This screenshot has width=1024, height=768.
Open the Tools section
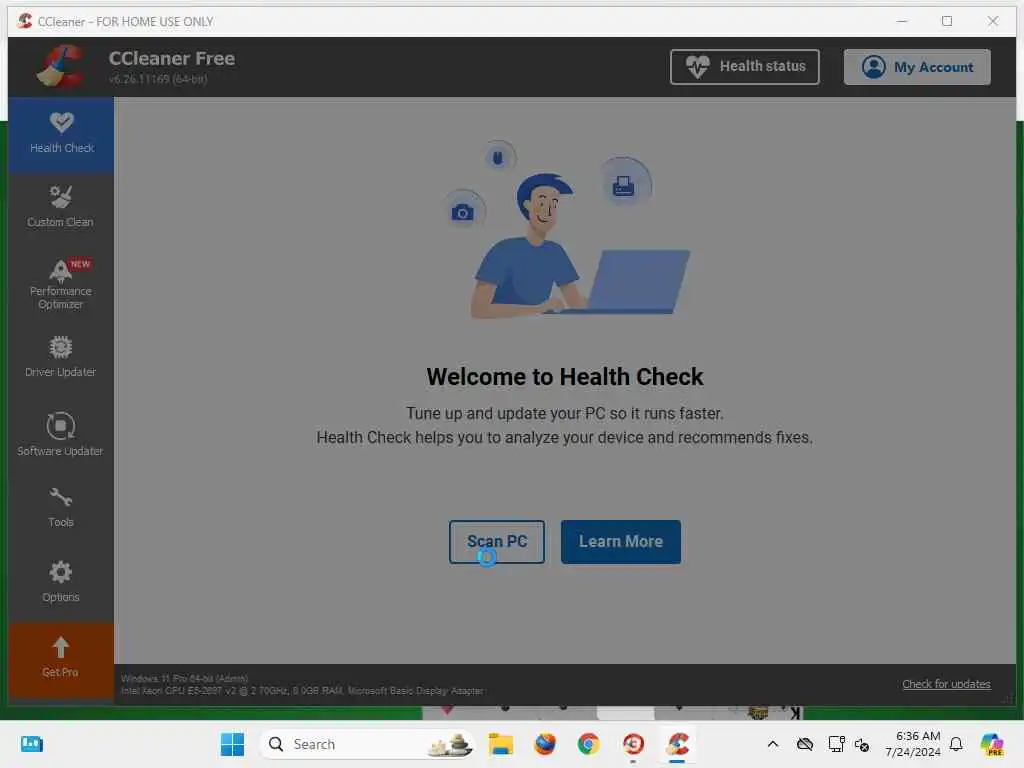click(x=61, y=507)
